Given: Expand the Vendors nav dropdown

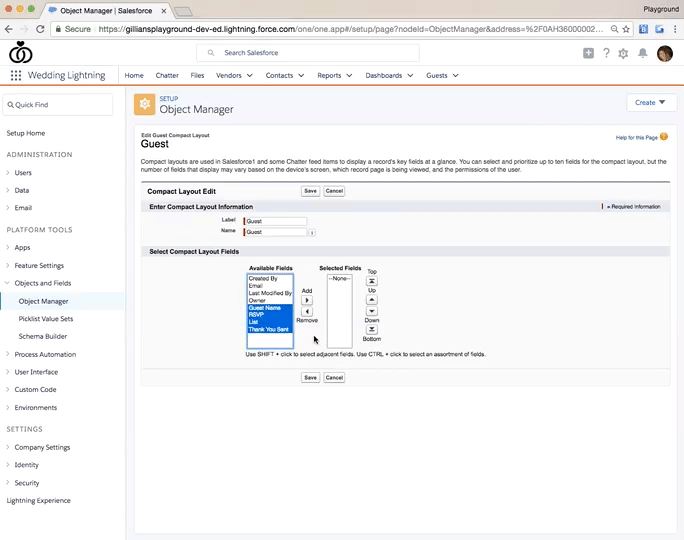Looking at the screenshot, I should (x=250, y=75).
